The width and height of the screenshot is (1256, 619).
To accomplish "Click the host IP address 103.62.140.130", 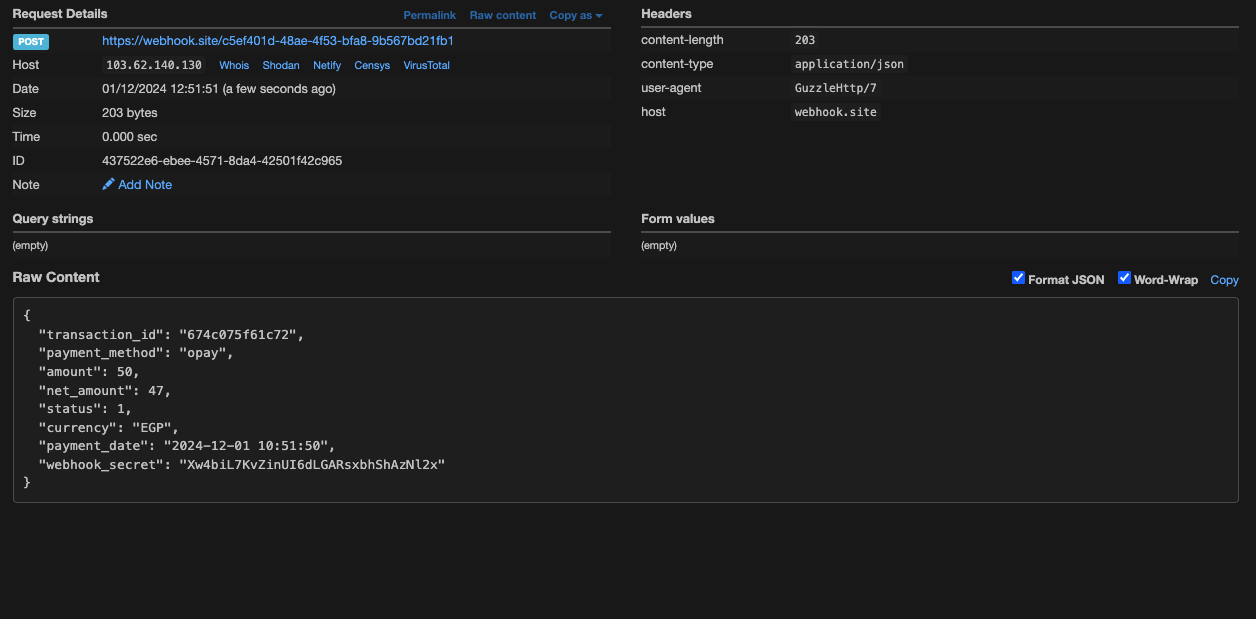I will click(154, 65).
